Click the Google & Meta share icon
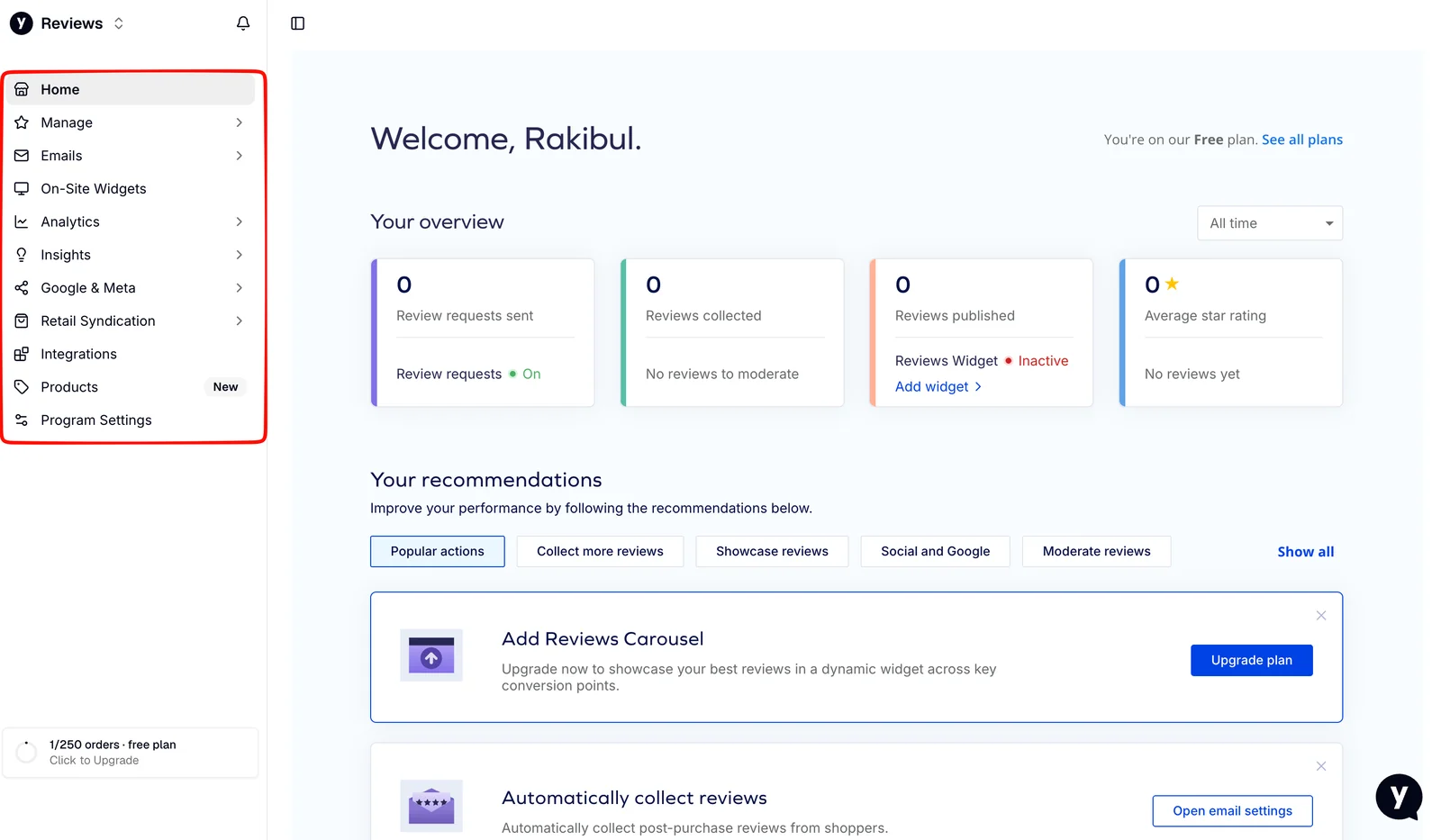Screen dimensions: 1441x840 tap(22, 288)
